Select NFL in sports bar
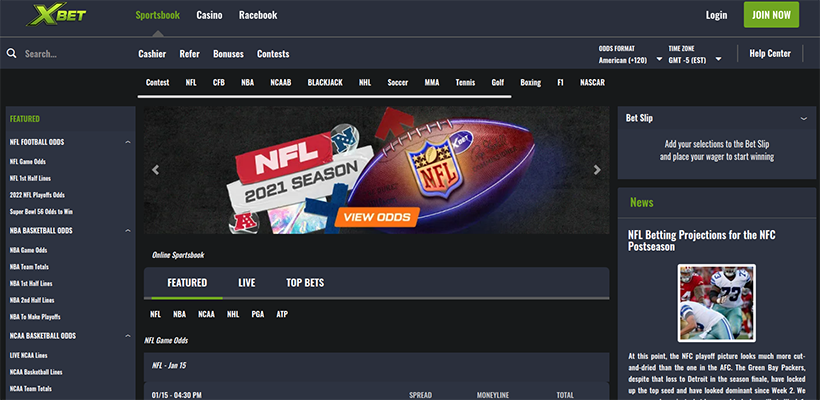820x400 pixels. click(191, 83)
